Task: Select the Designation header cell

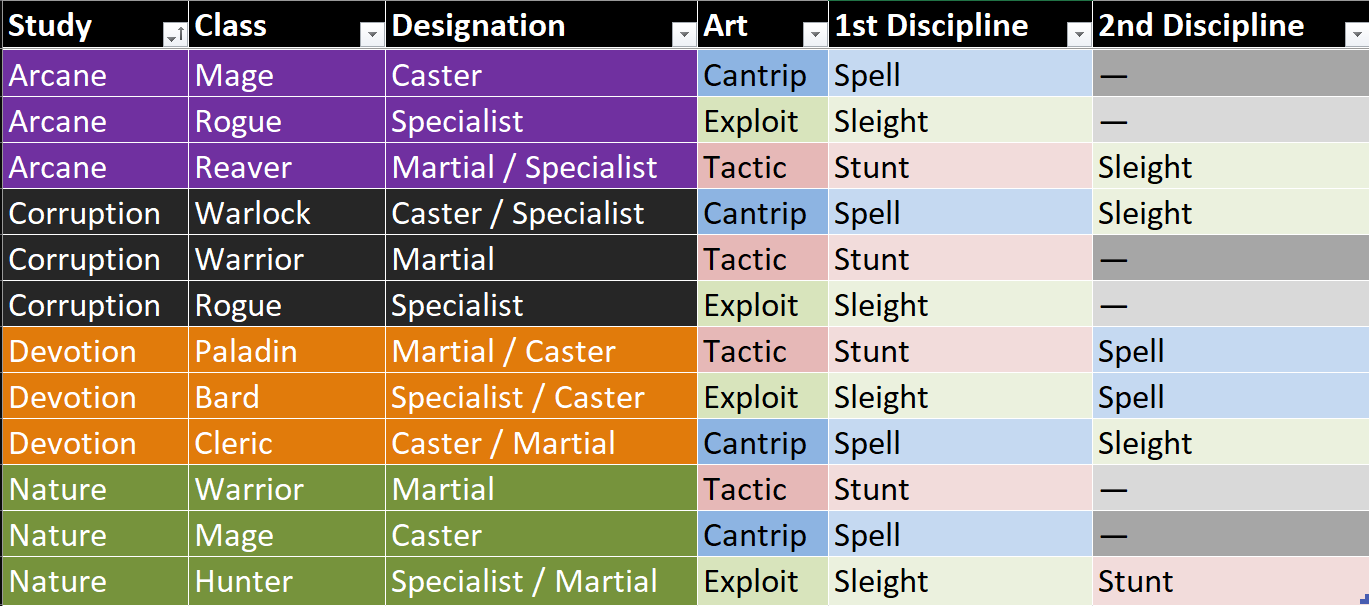Action: 541,25
